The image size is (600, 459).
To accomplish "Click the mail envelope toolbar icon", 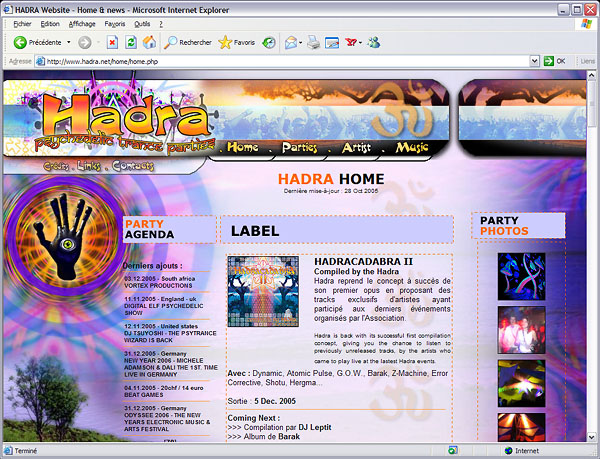I will (x=291, y=42).
